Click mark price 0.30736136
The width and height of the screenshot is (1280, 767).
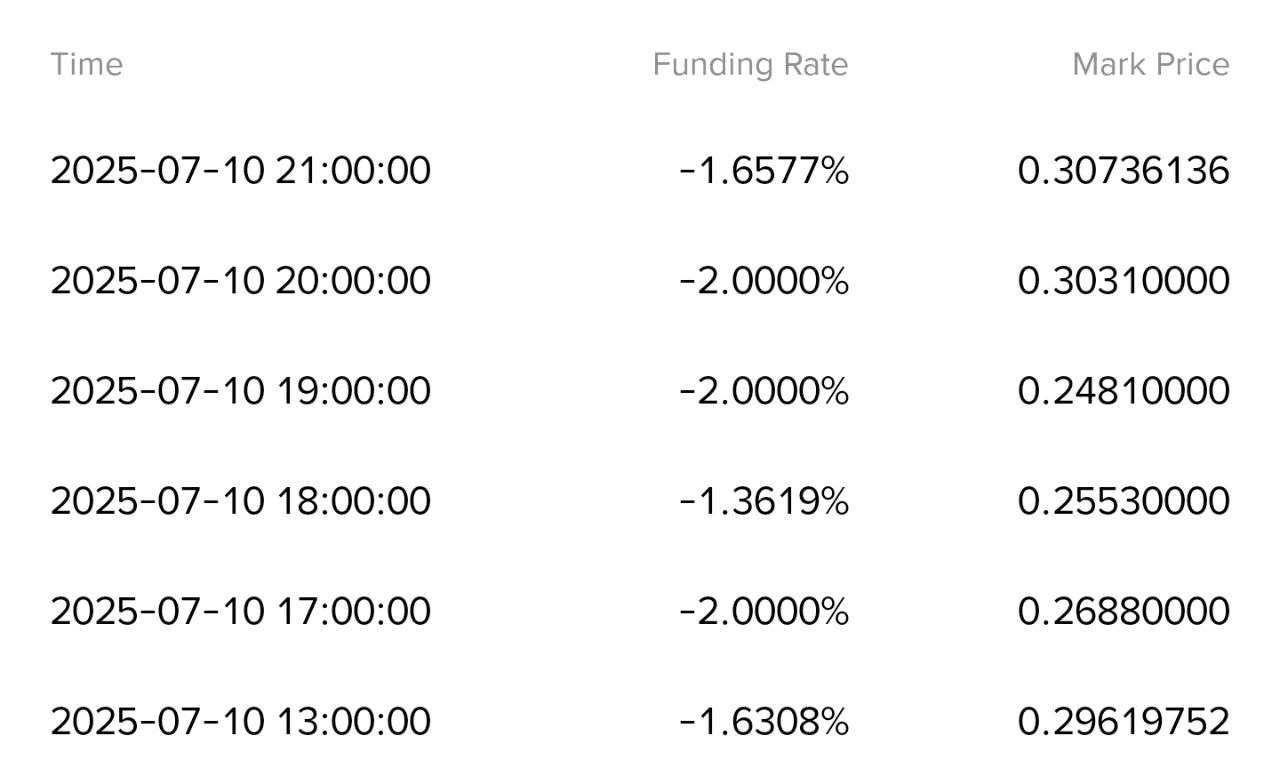pos(1124,170)
